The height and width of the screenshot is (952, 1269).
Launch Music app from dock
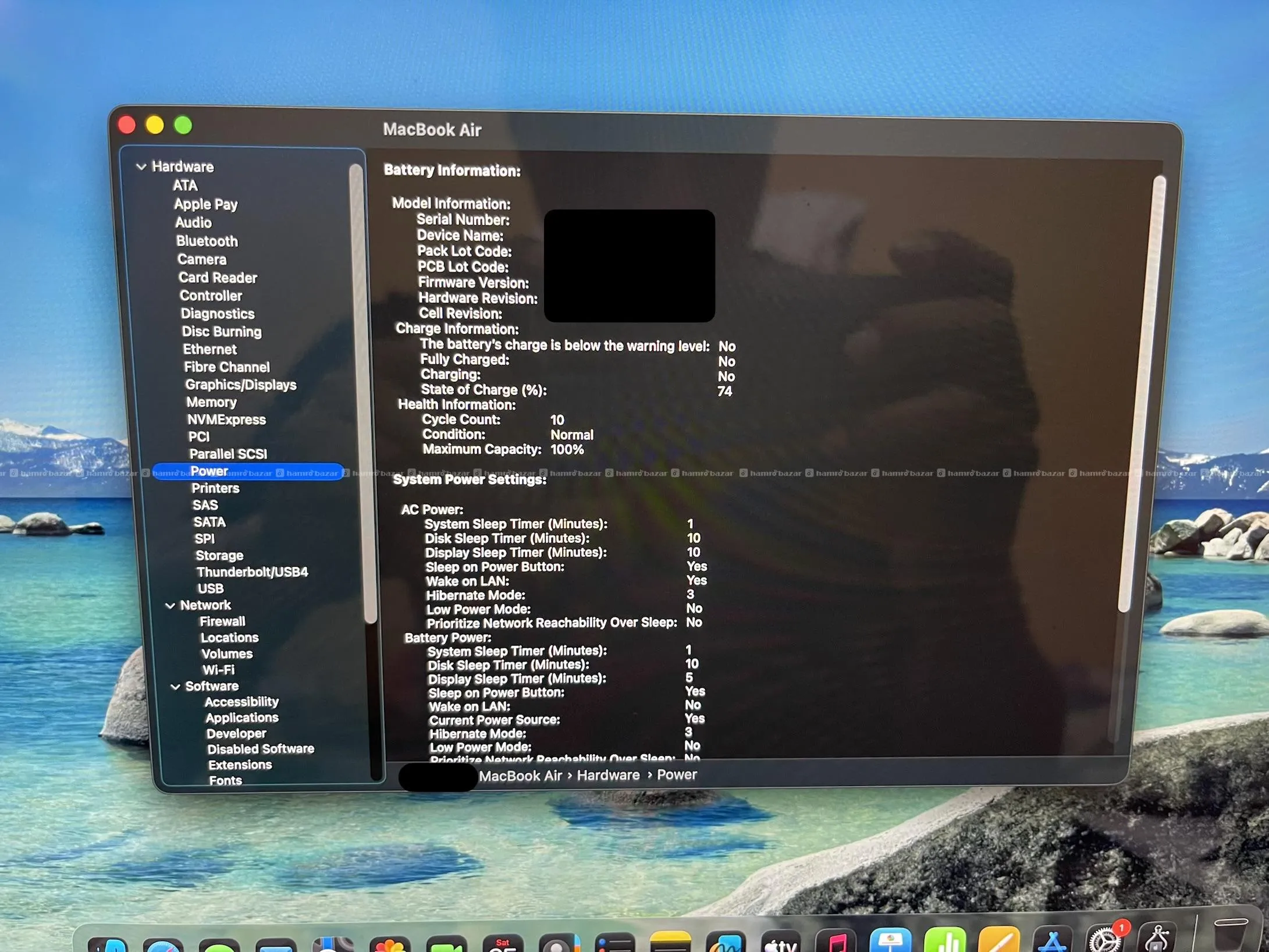tap(837, 943)
